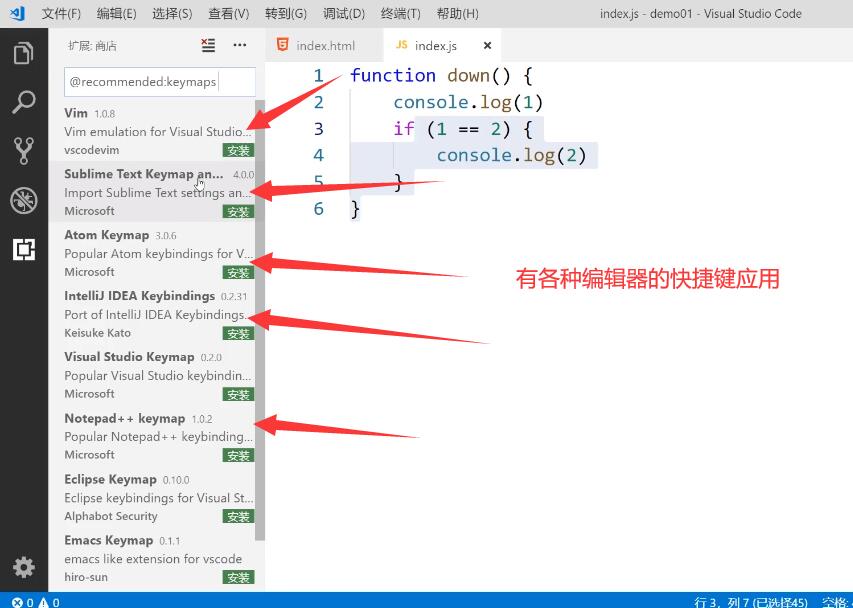Viewport: 853px width, 608px height.
Task: Open the Search view in activity bar
Action: pyautogui.click(x=23, y=102)
